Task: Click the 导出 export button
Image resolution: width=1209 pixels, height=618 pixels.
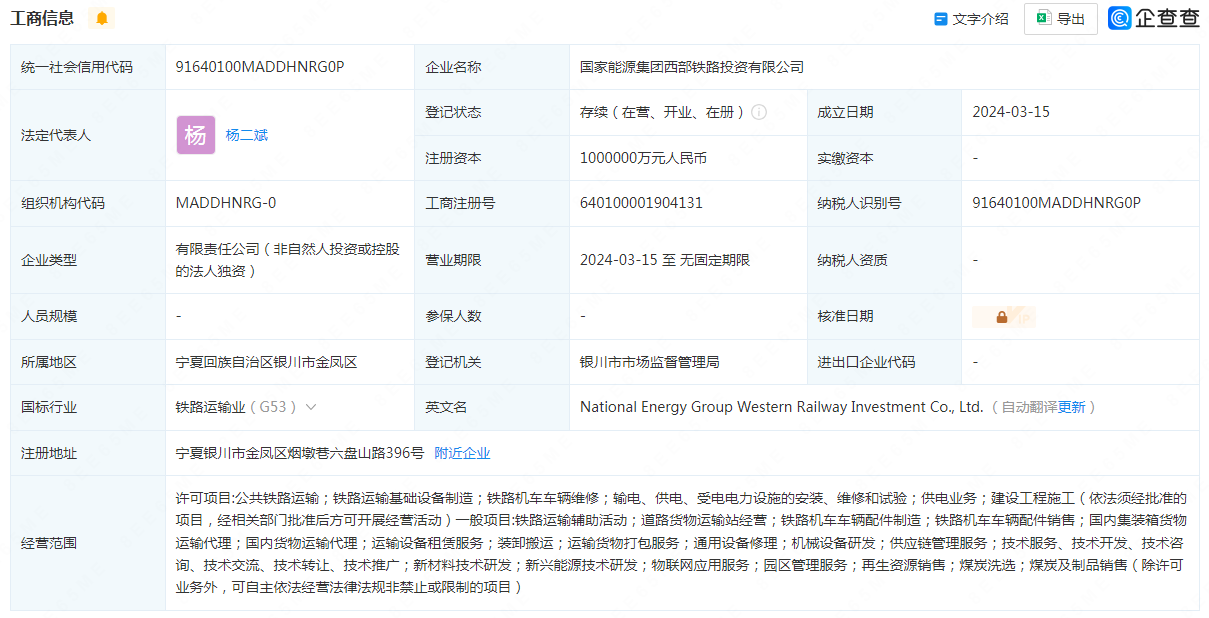Action: click(x=1060, y=19)
